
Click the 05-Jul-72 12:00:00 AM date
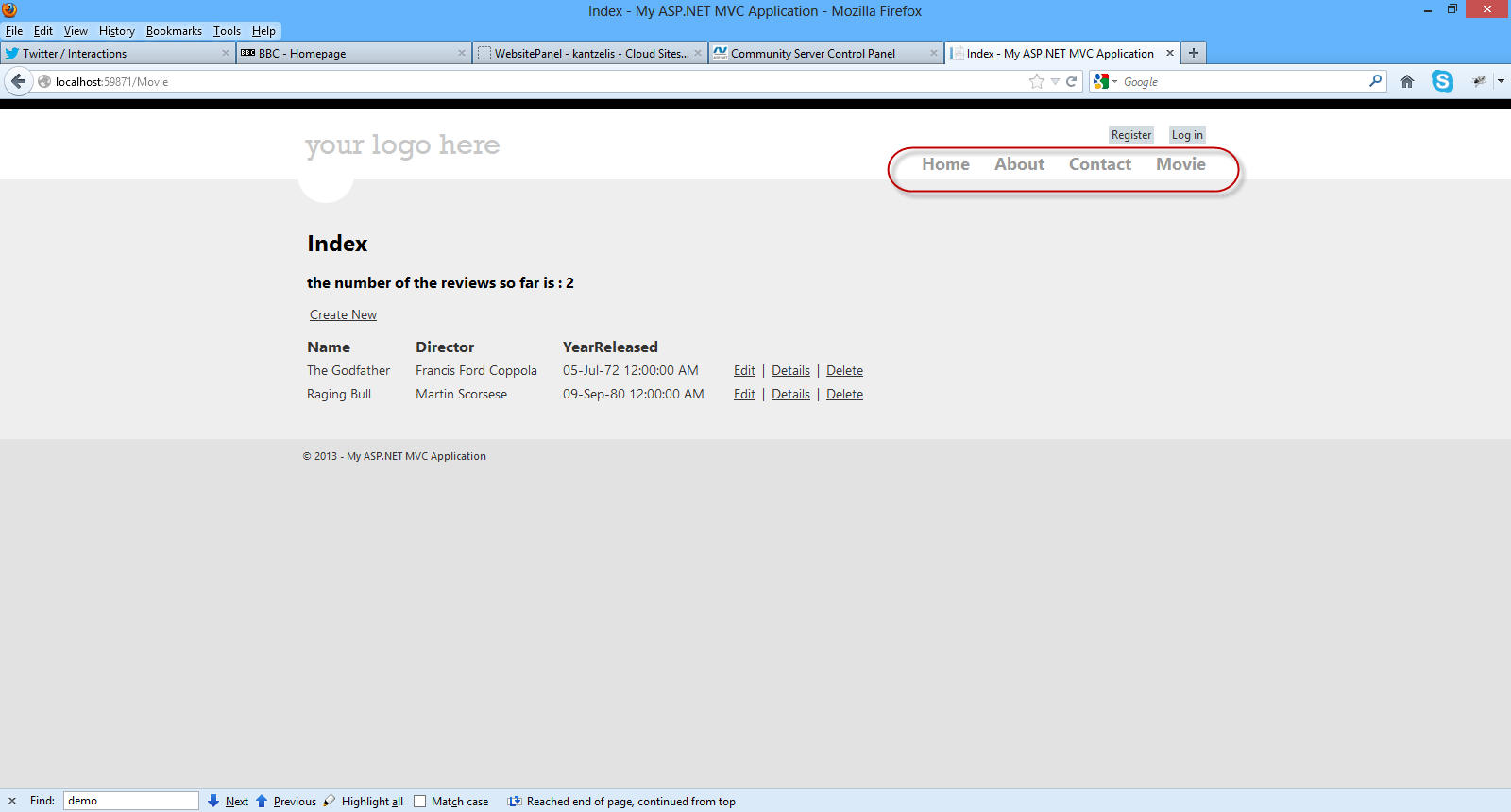[631, 370]
